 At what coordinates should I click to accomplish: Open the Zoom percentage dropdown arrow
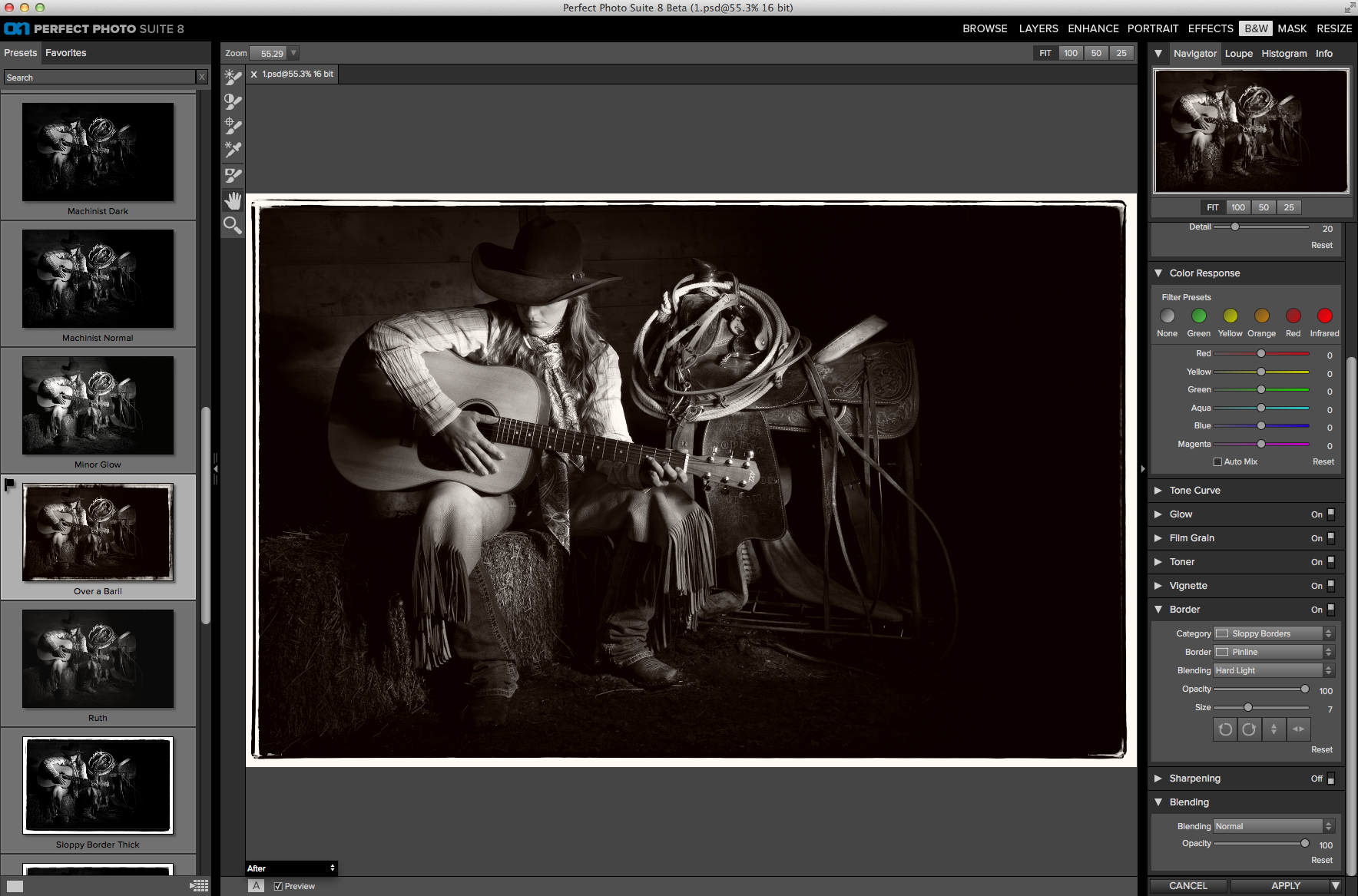(x=293, y=53)
